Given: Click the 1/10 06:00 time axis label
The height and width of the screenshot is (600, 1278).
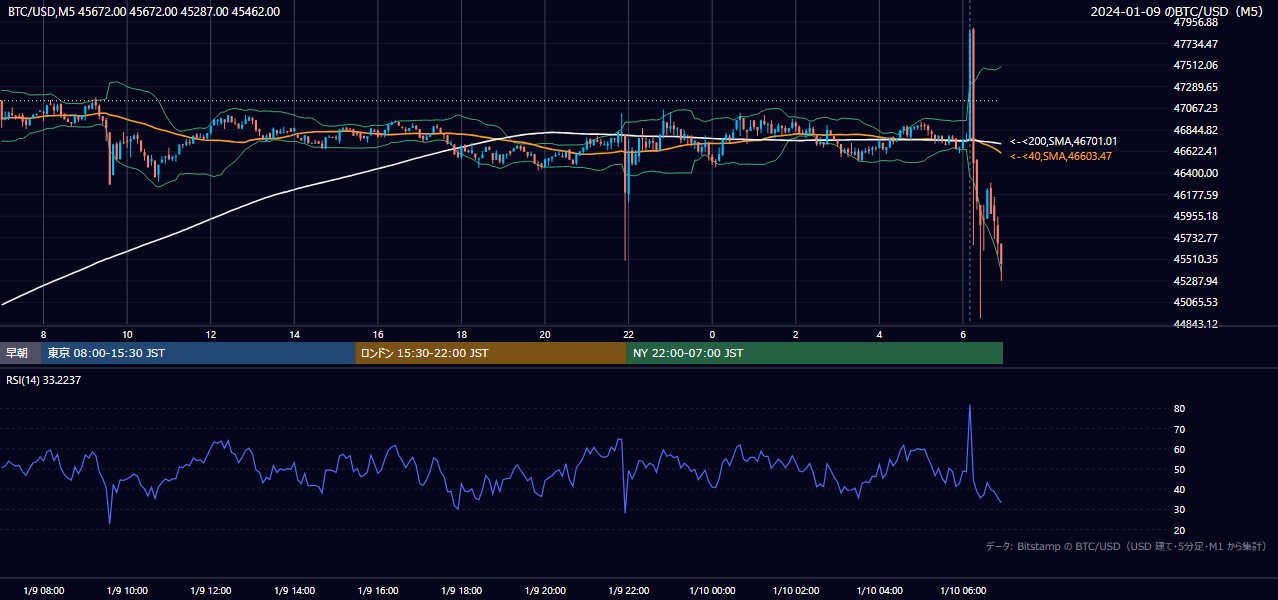Looking at the screenshot, I should pos(963,591).
